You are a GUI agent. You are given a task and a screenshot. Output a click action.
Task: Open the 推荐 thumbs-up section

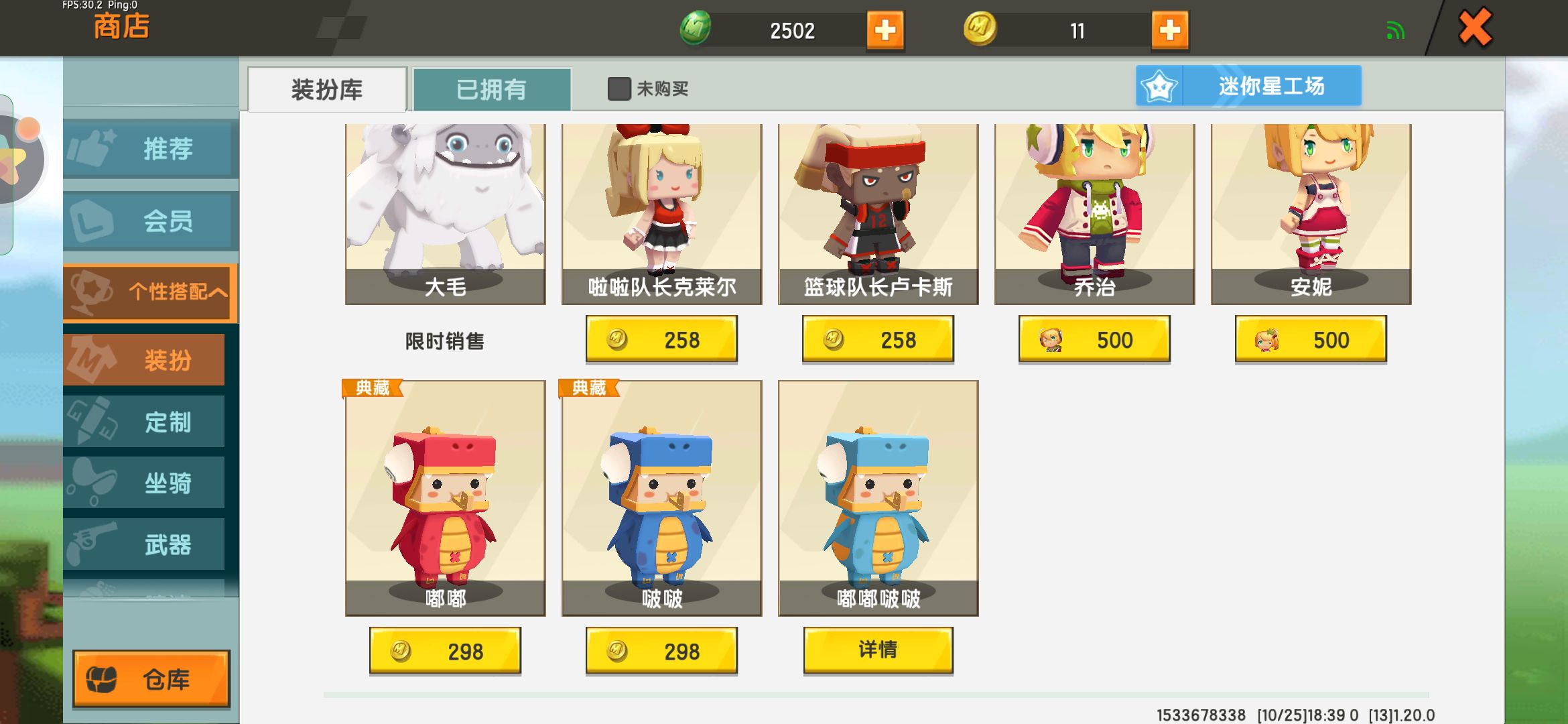point(151,148)
